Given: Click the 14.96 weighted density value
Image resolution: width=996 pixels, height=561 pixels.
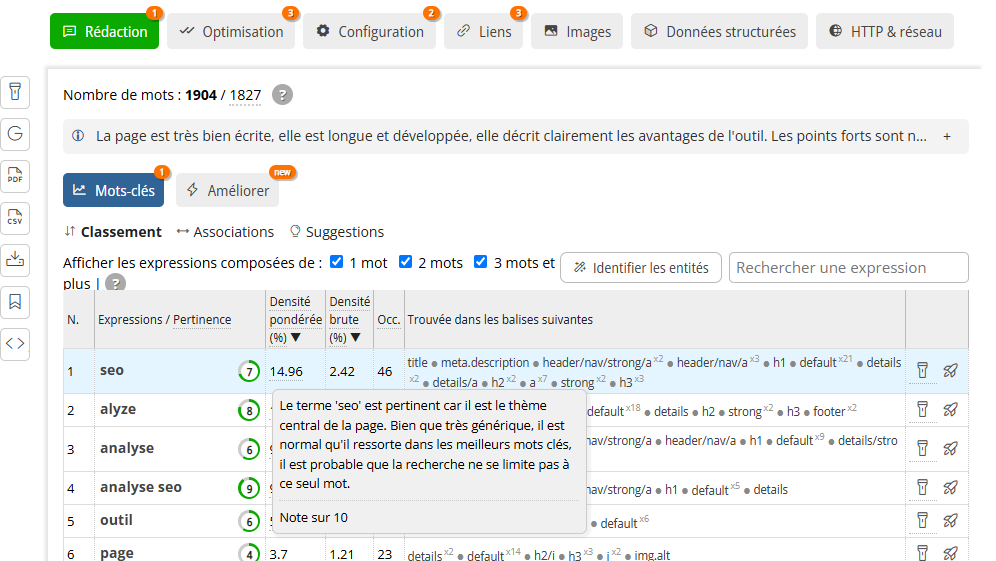Looking at the screenshot, I should coord(286,372).
